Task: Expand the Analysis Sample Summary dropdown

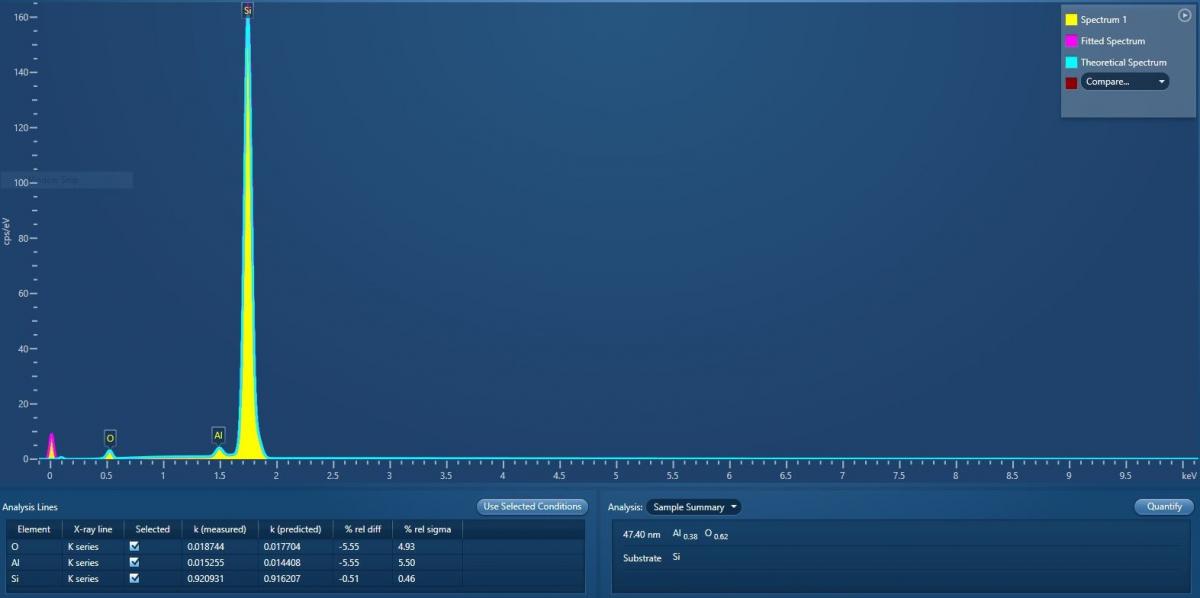Action: point(693,507)
